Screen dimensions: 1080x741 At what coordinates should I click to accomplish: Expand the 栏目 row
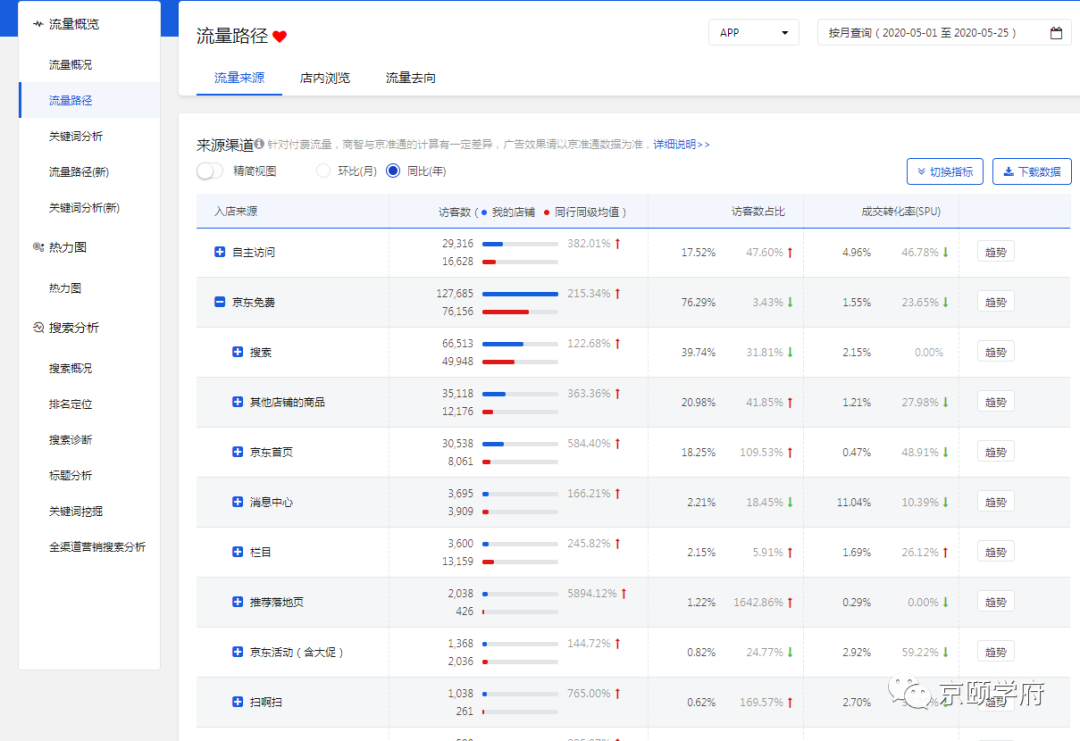pyautogui.click(x=238, y=552)
